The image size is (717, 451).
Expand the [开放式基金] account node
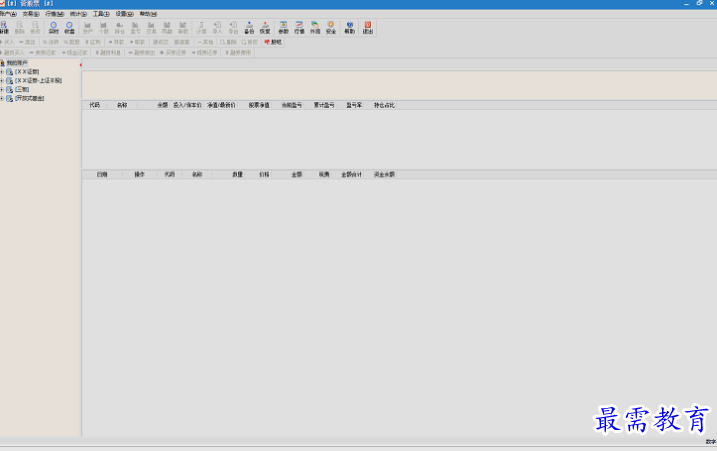2,98
